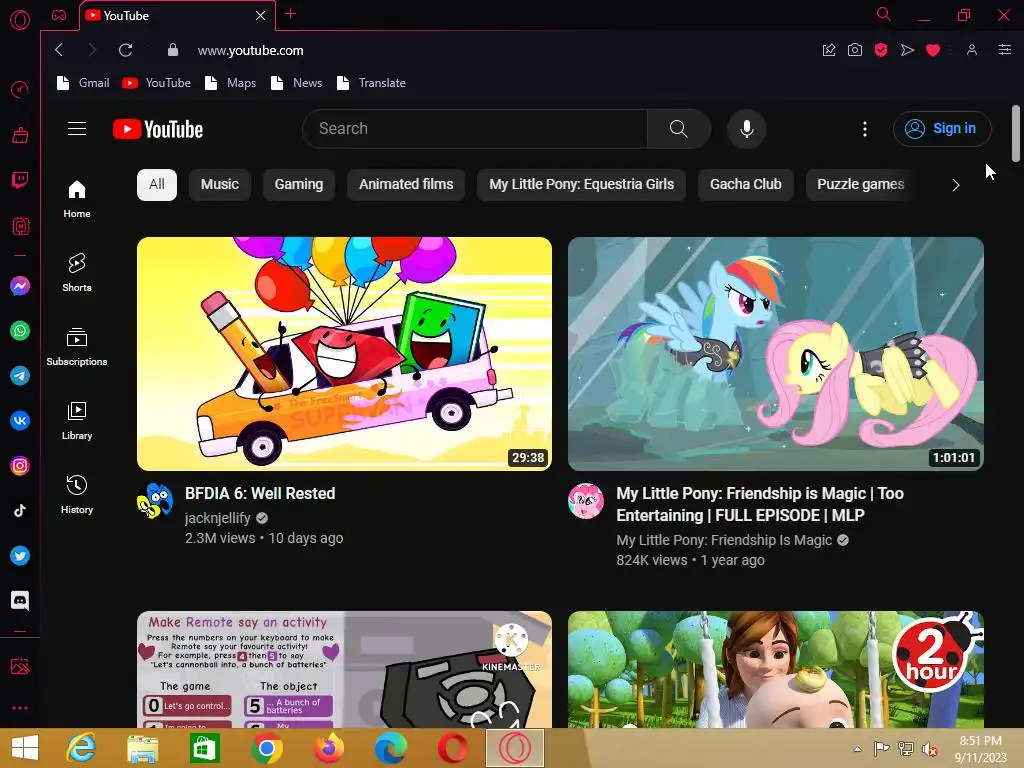Play Rainbow Dash and Fluttershy thumbnail
This screenshot has width=1024, height=768.
(x=776, y=353)
